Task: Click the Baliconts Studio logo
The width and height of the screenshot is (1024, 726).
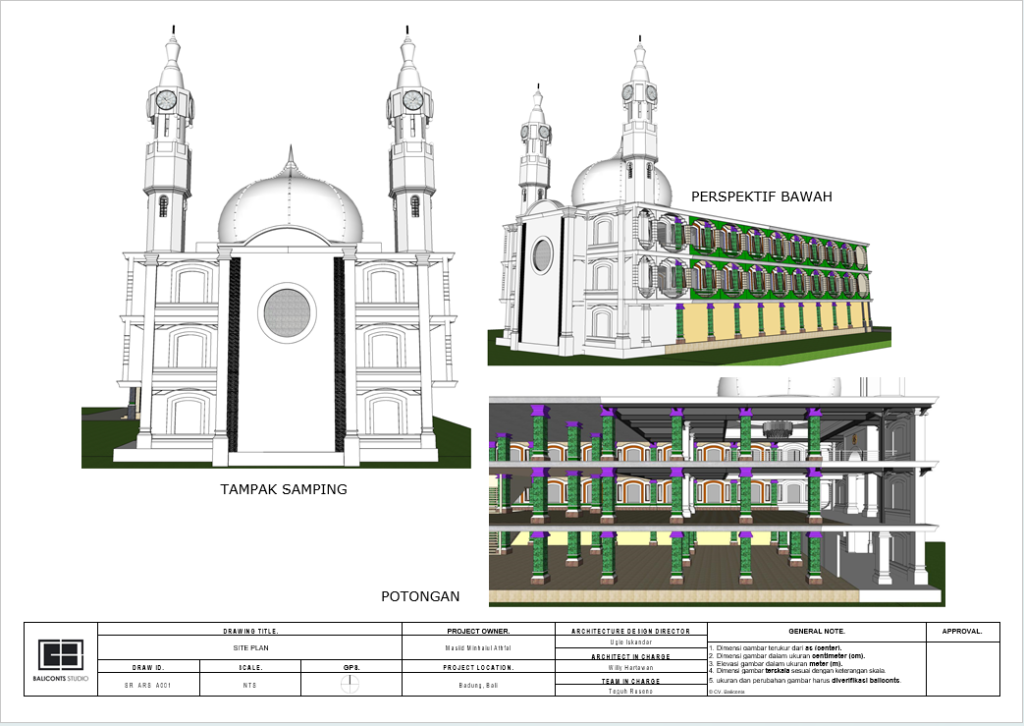Action: click(x=61, y=655)
